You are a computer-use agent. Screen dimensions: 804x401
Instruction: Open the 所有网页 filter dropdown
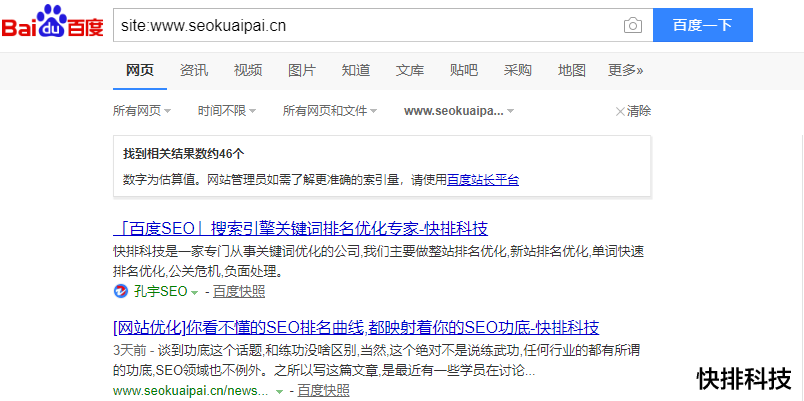(x=142, y=111)
